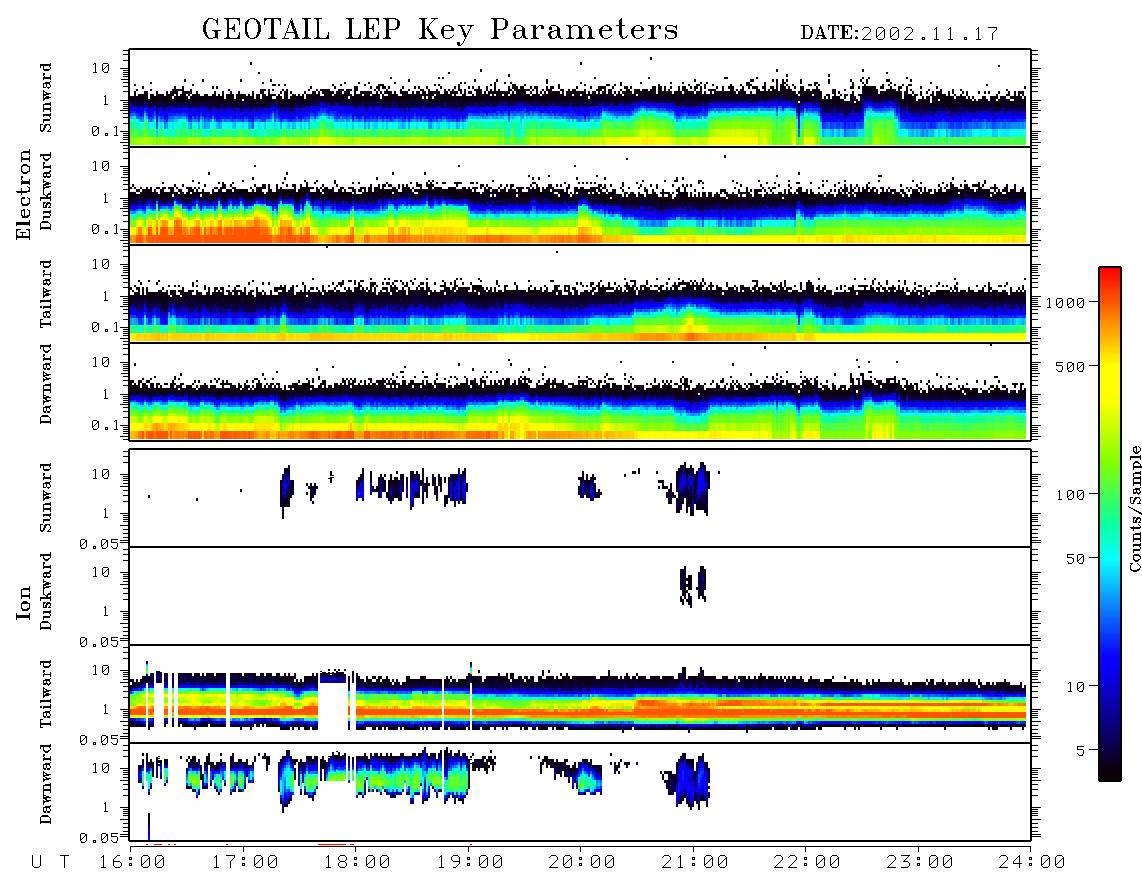The height and width of the screenshot is (880, 1142).
Task: Click the "16:00" time tick label
Action: 133,863
